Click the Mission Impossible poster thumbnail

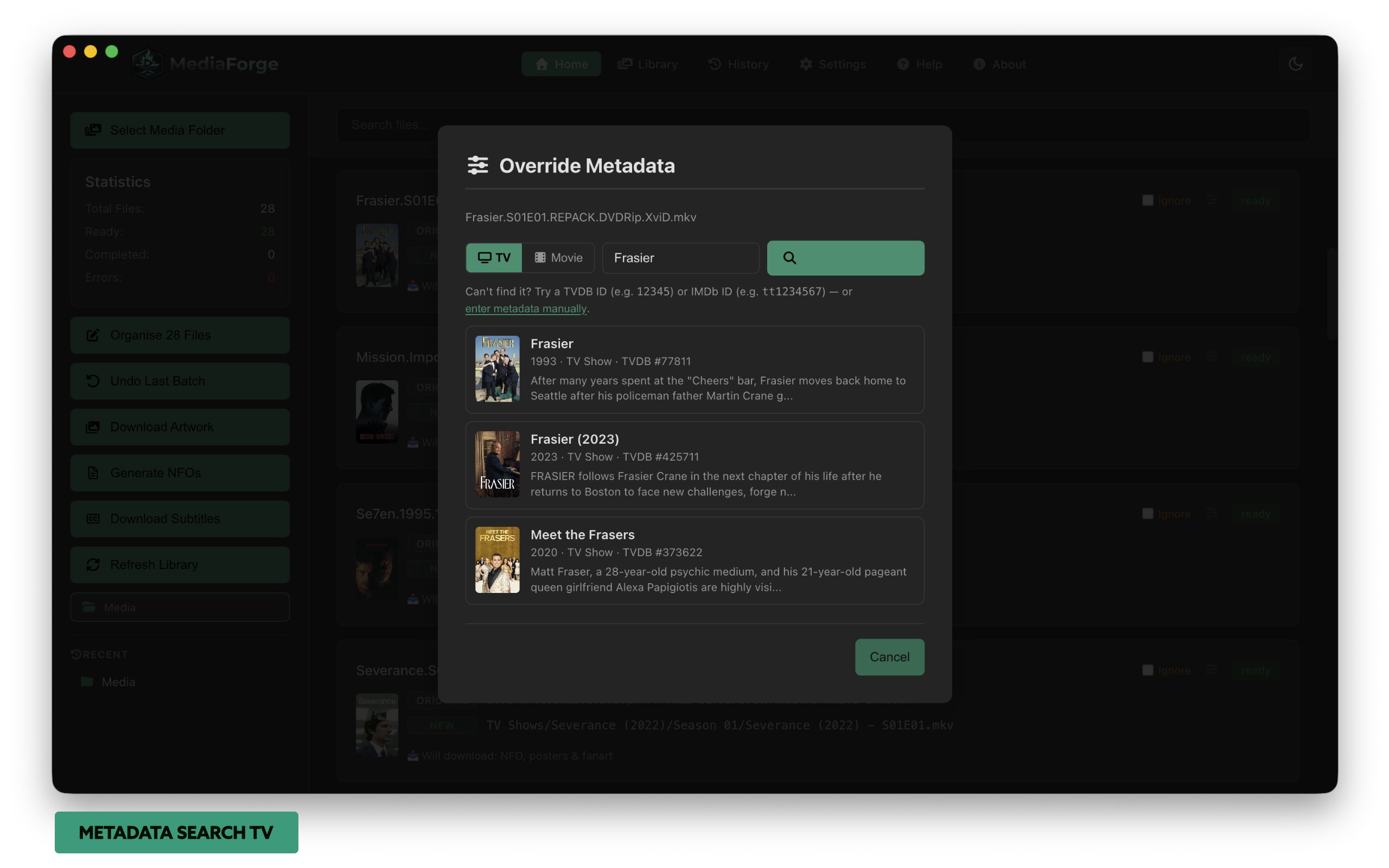click(377, 412)
